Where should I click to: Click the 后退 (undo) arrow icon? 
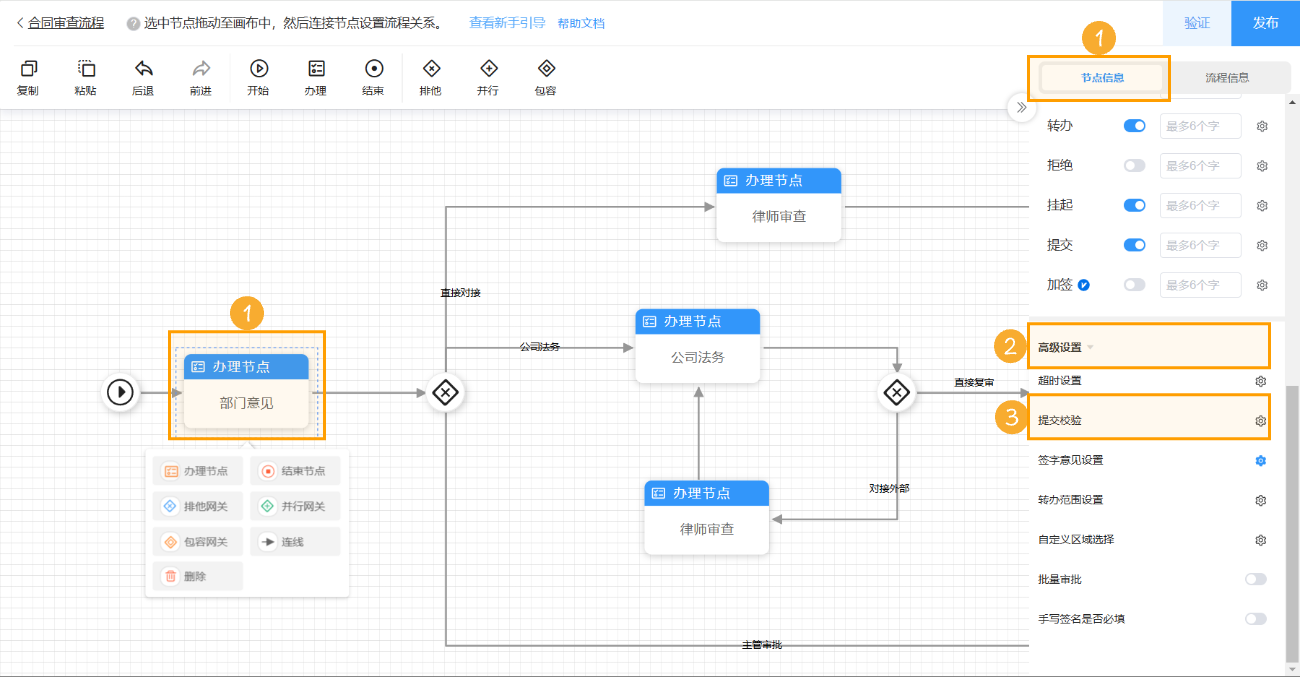coord(143,69)
